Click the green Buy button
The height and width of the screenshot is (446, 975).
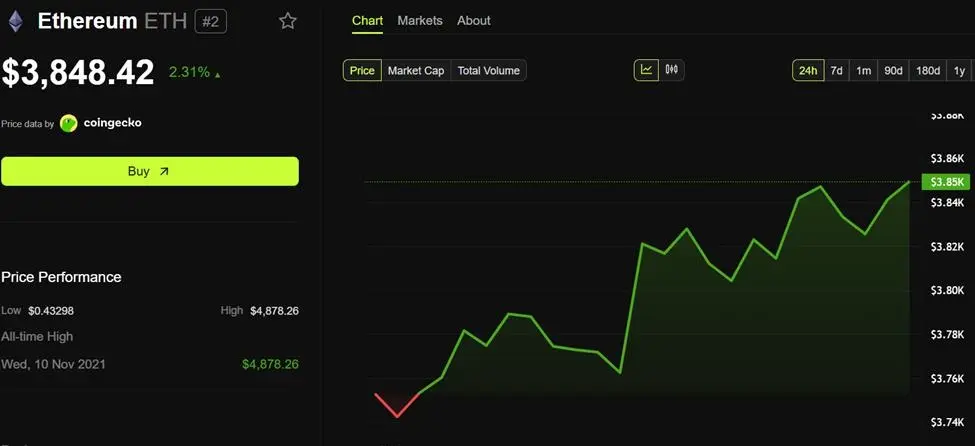coord(150,171)
